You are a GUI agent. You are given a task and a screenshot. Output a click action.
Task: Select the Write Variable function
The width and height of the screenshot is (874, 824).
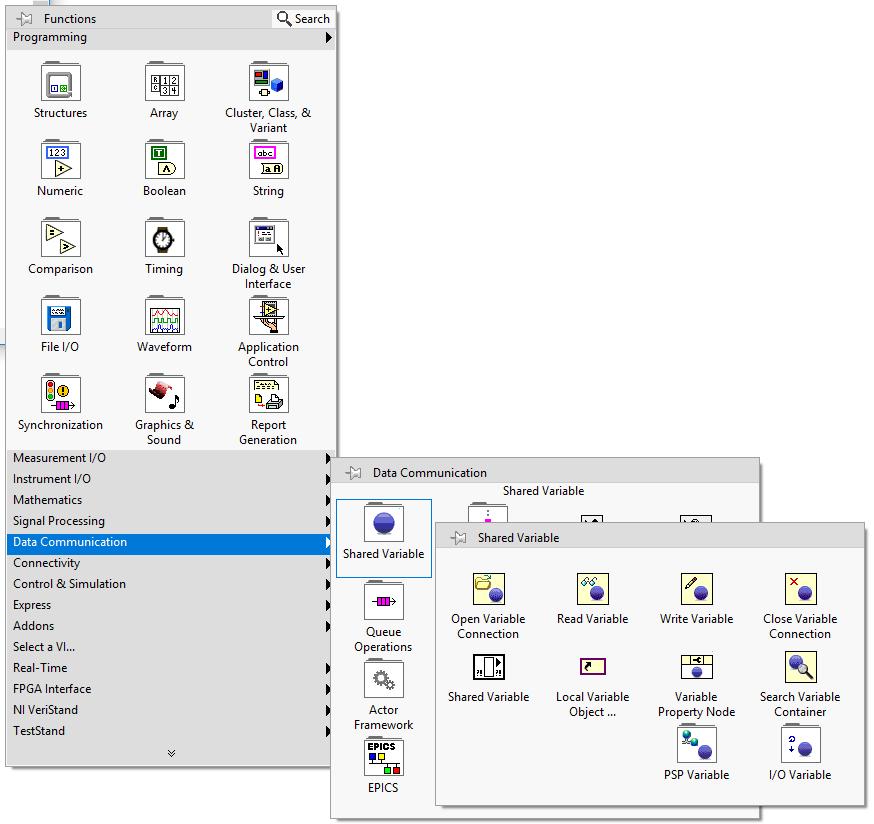coord(696,589)
